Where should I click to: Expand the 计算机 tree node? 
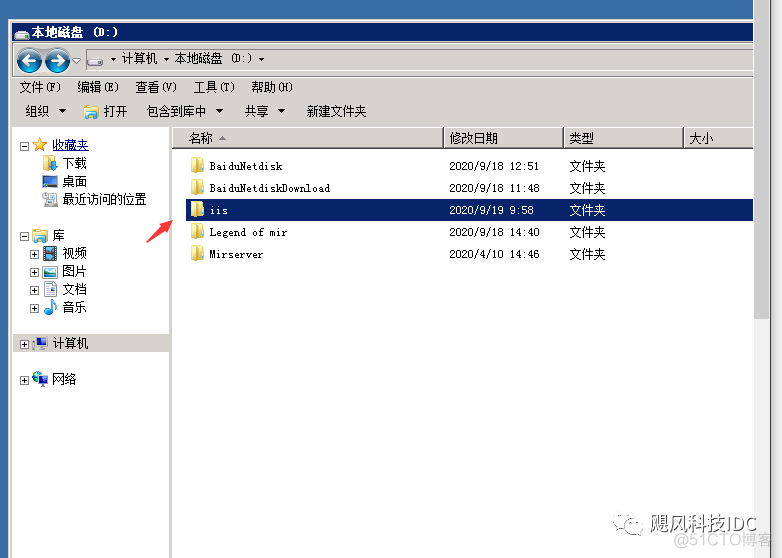click(24, 344)
